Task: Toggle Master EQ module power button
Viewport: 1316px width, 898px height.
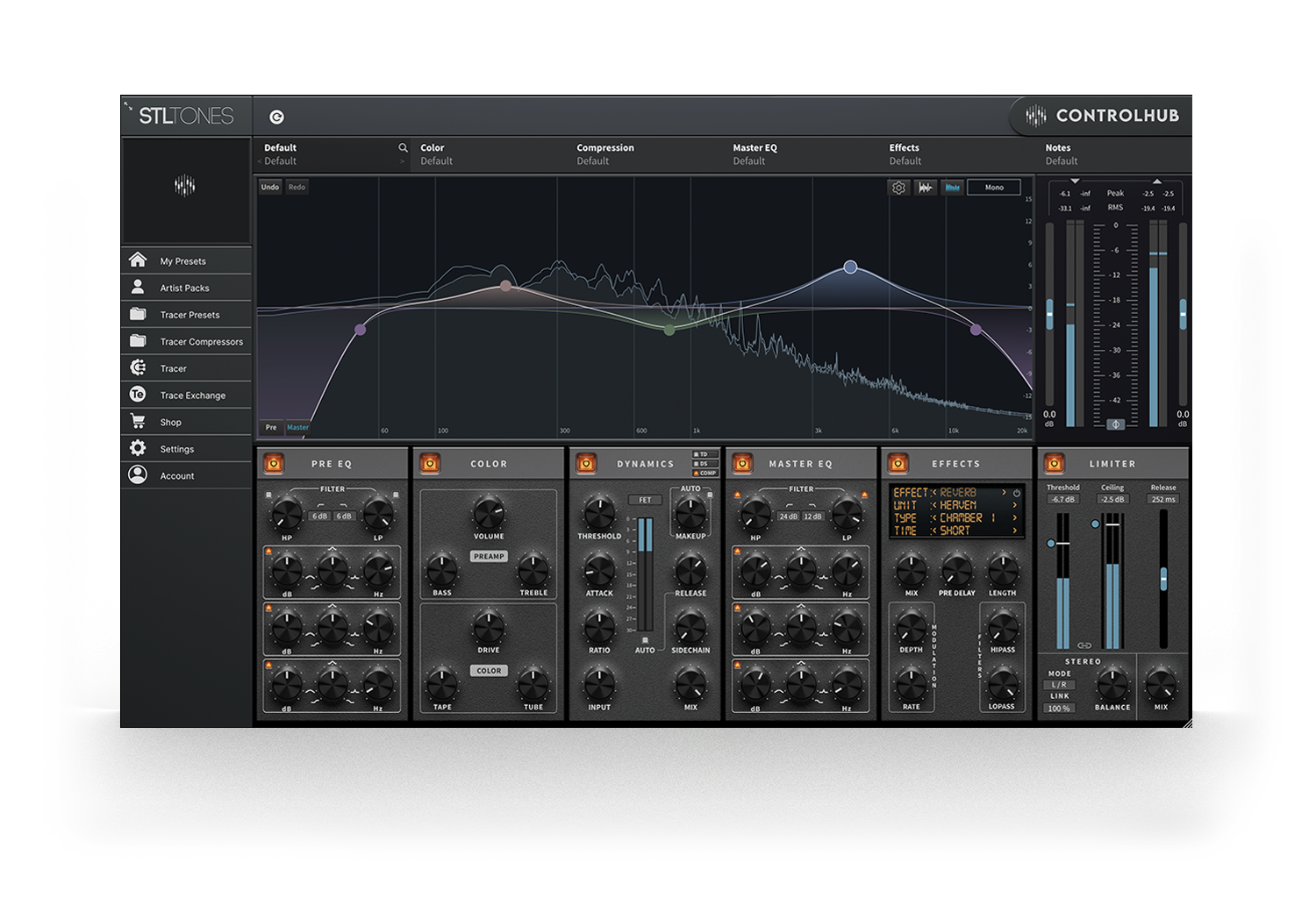Action: pyautogui.click(x=742, y=463)
